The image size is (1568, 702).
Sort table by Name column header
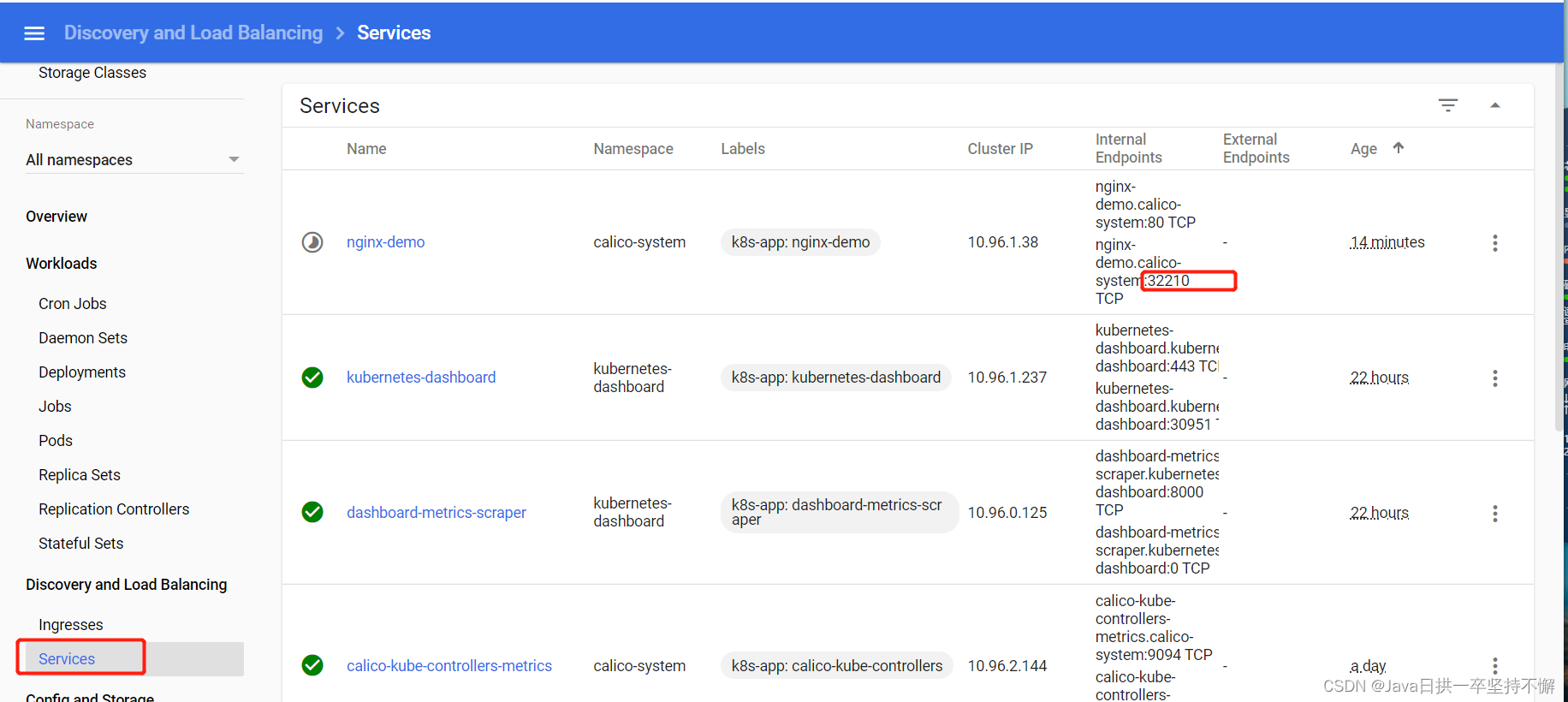click(x=366, y=149)
